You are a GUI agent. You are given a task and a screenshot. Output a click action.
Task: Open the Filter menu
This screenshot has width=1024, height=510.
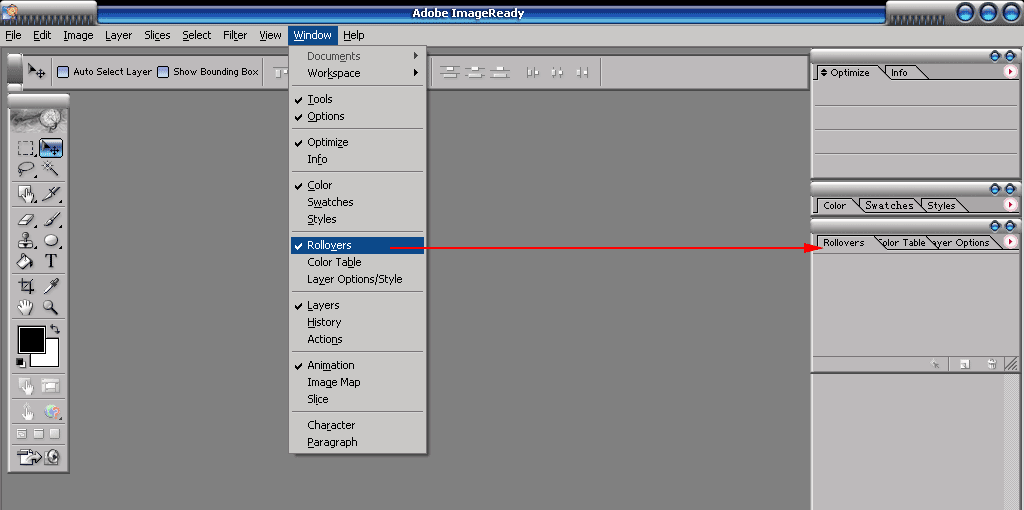tap(234, 35)
